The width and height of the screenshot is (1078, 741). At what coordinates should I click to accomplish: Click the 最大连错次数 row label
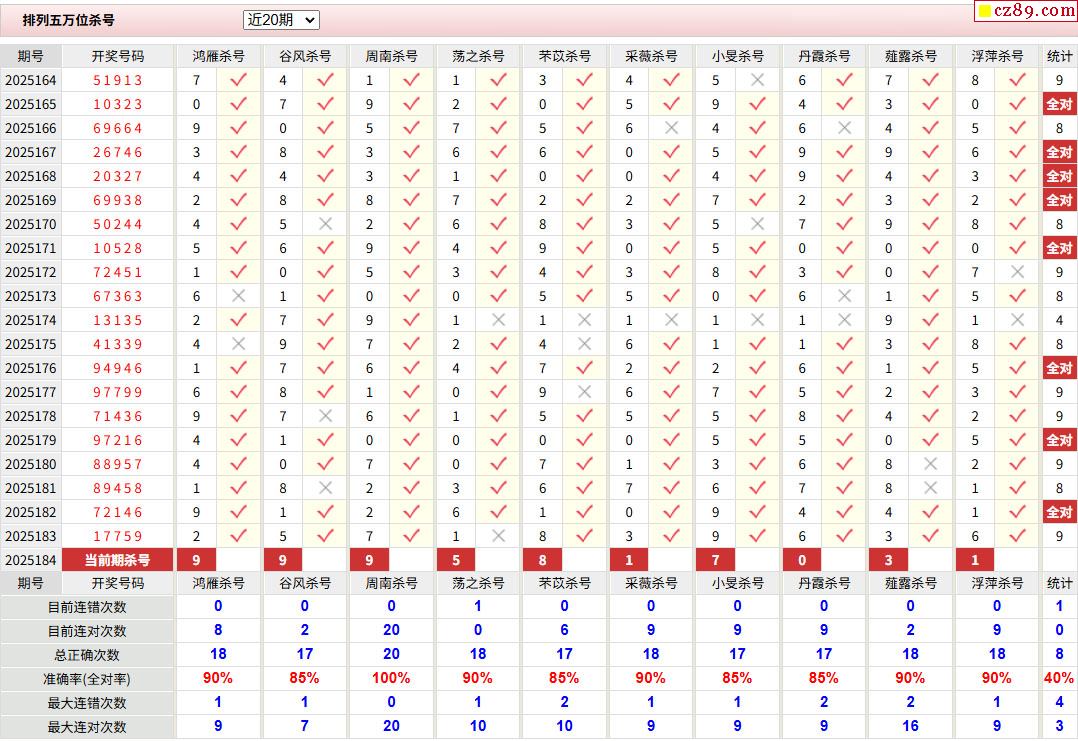(87, 703)
